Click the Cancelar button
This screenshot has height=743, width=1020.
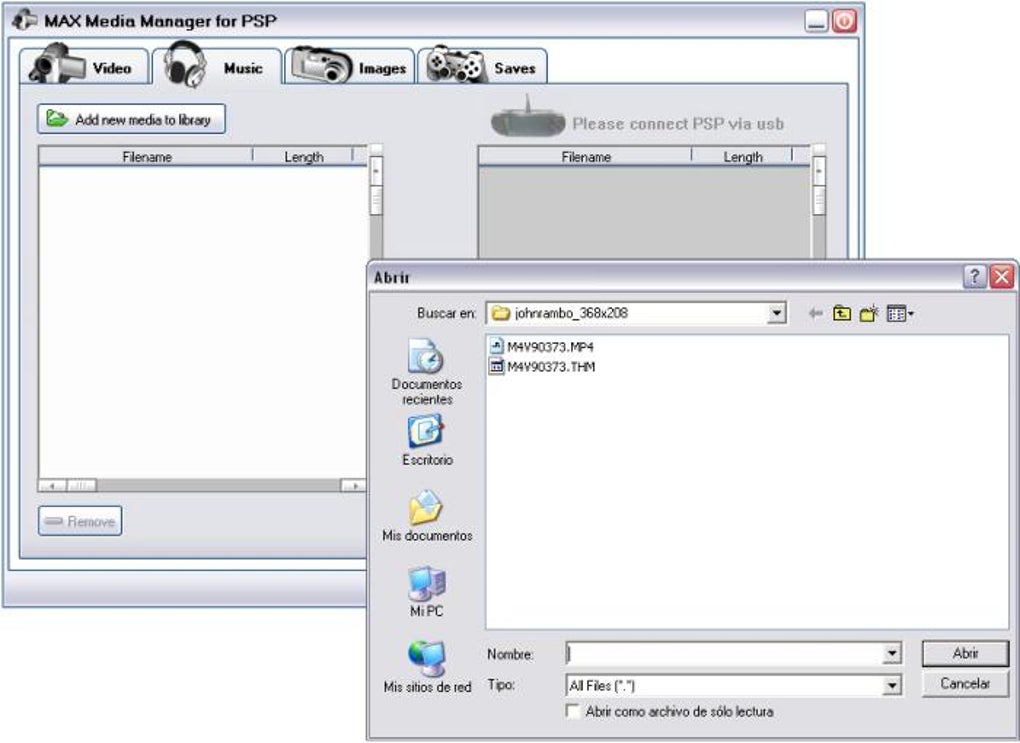[x=965, y=684]
